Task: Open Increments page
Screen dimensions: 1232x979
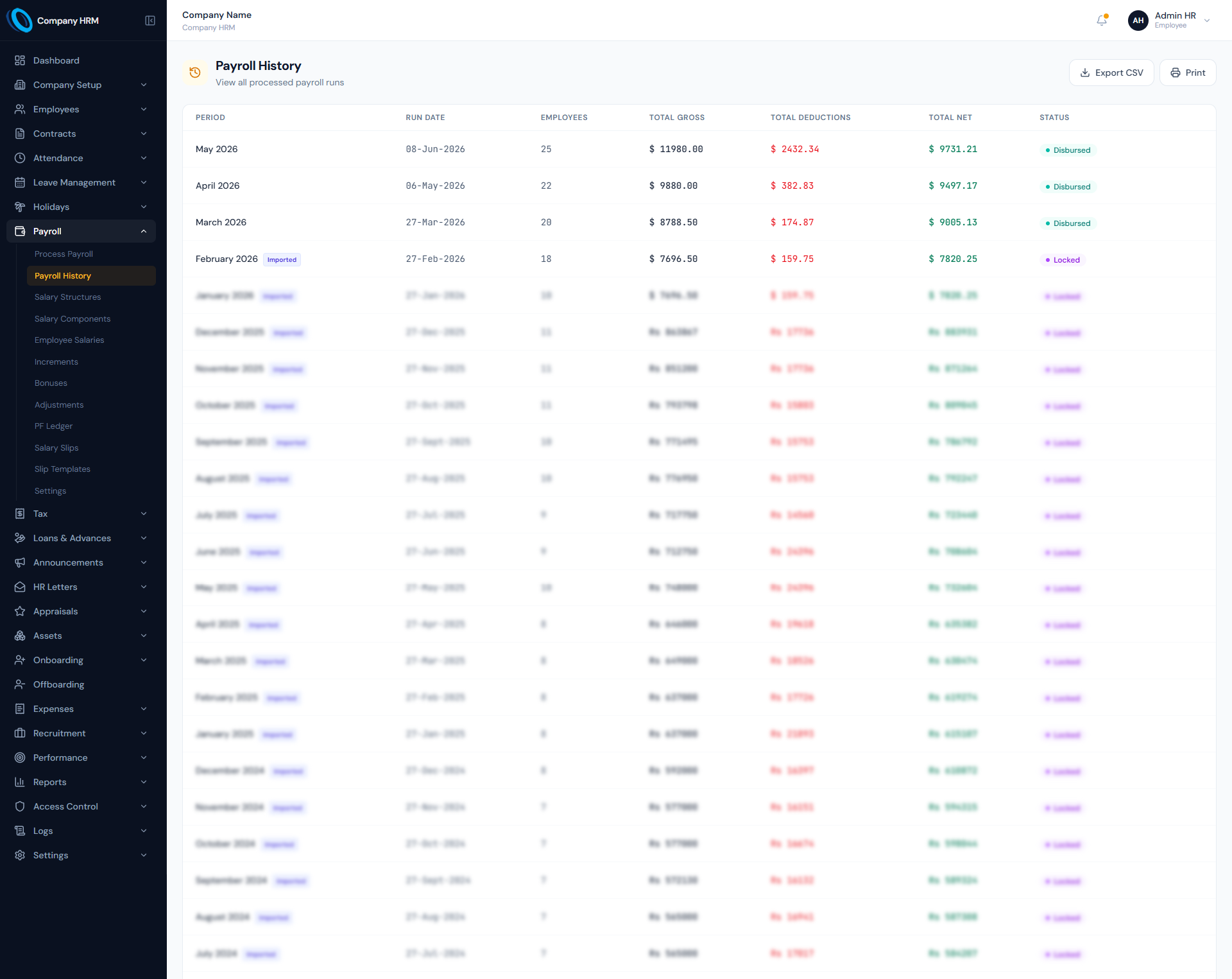Action: tap(91, 361)
